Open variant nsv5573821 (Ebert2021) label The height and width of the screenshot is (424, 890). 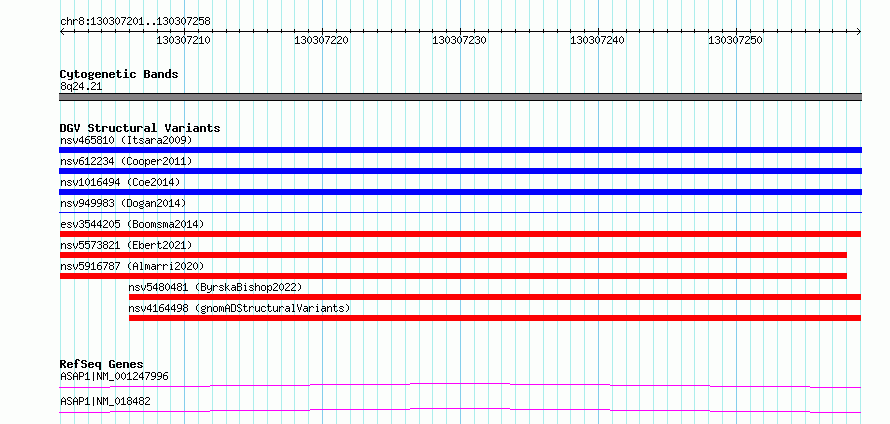[126, 245]
